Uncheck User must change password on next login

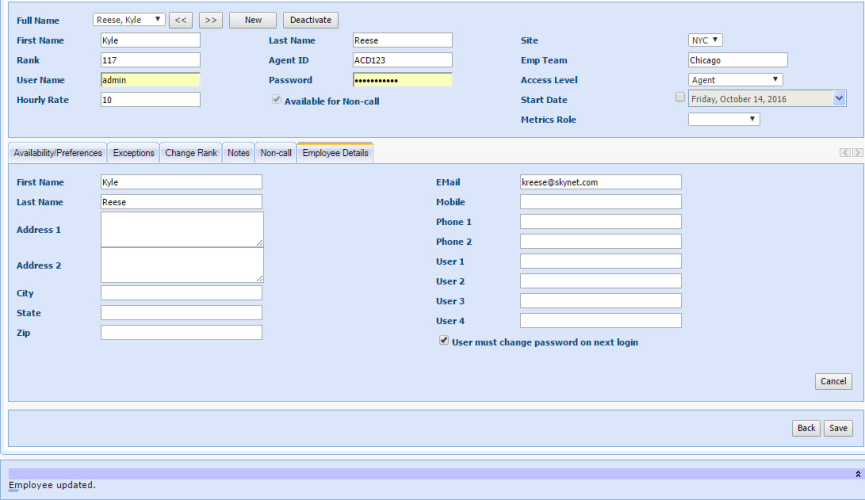[x=444, y=341]
